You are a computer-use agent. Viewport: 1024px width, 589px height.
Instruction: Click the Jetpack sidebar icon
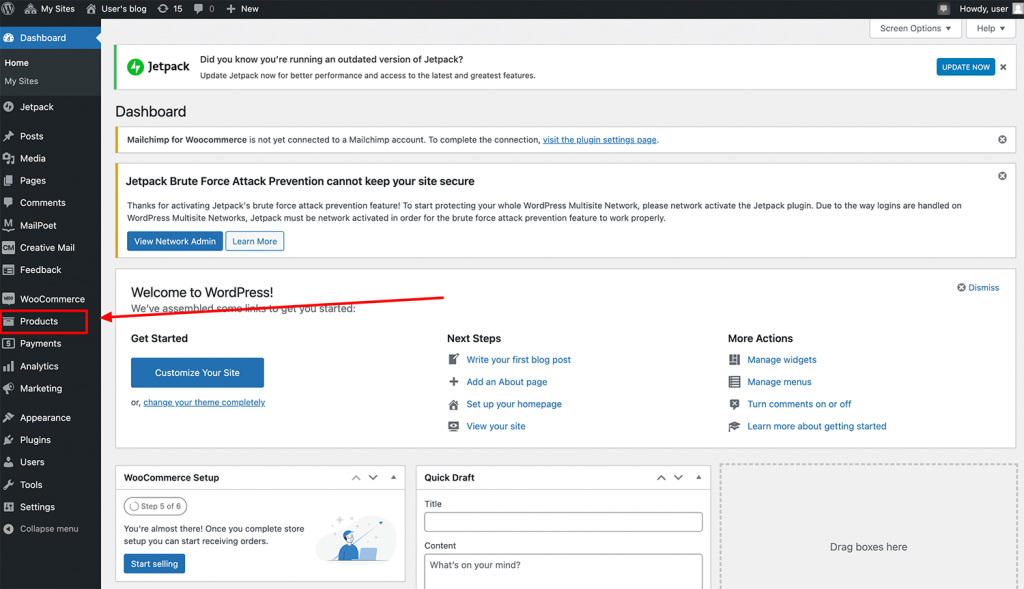[x=8, y=107]
